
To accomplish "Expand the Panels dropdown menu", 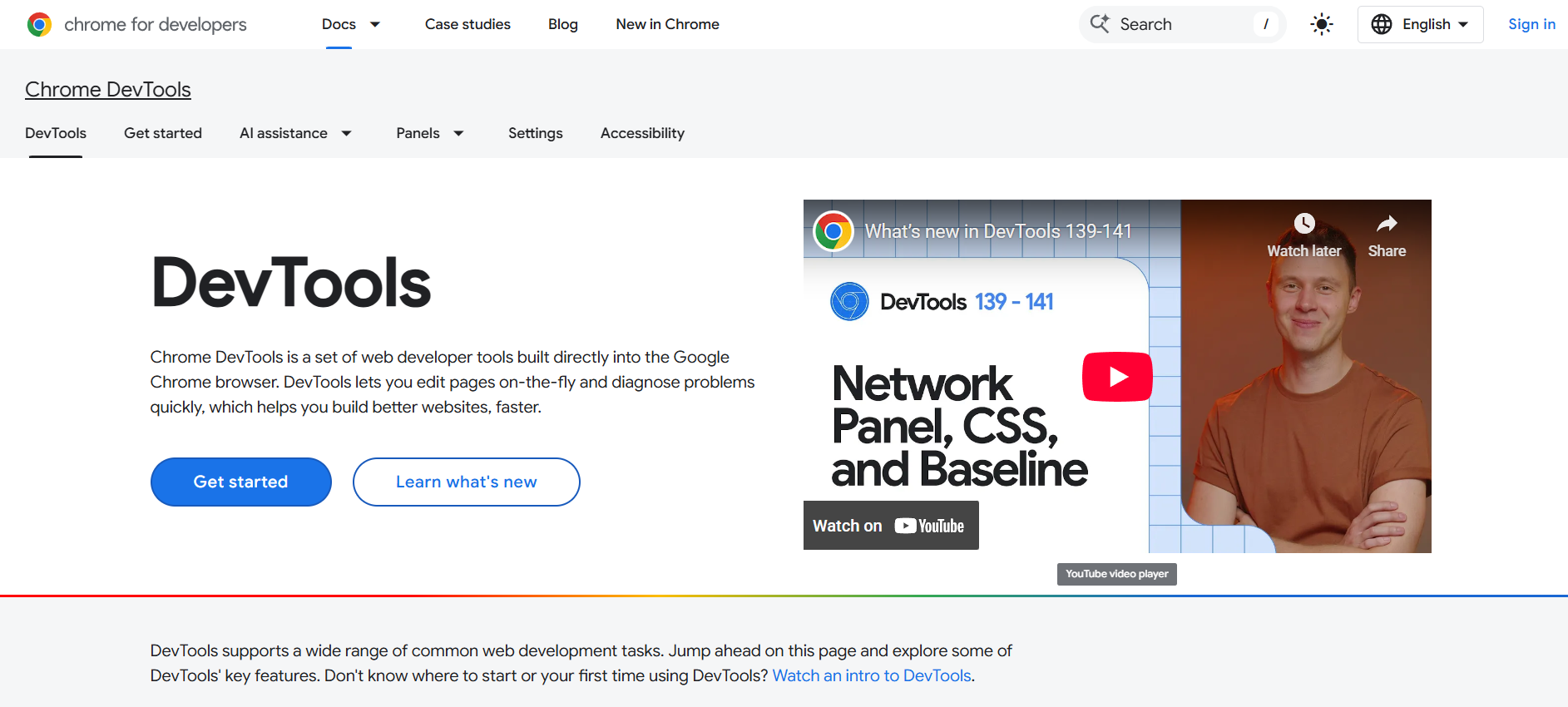I will 458,134.
